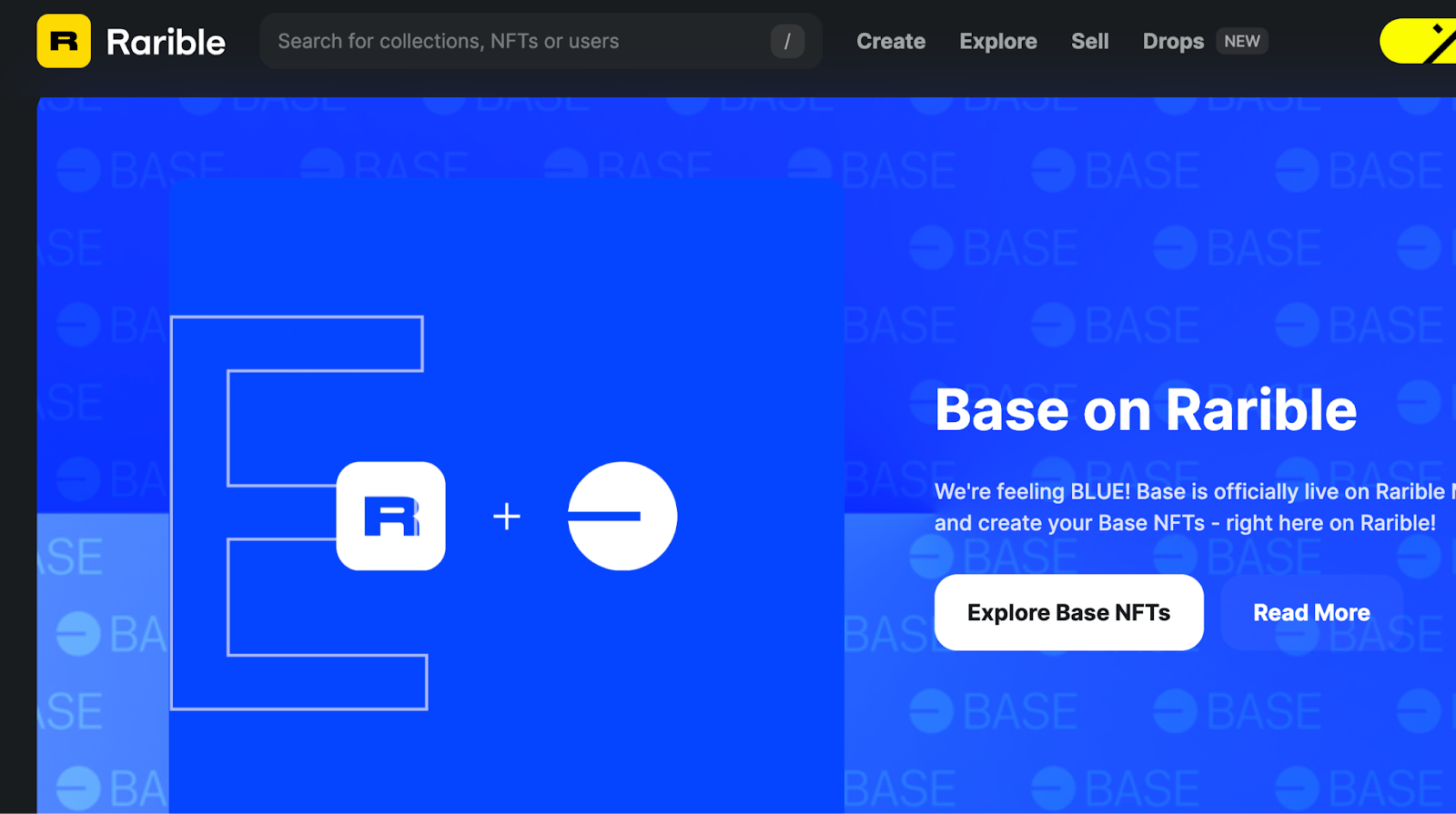This screenshot has height=814, width=1456.
Task: Focus the search for collections field
Action: [x=541, y=41]
